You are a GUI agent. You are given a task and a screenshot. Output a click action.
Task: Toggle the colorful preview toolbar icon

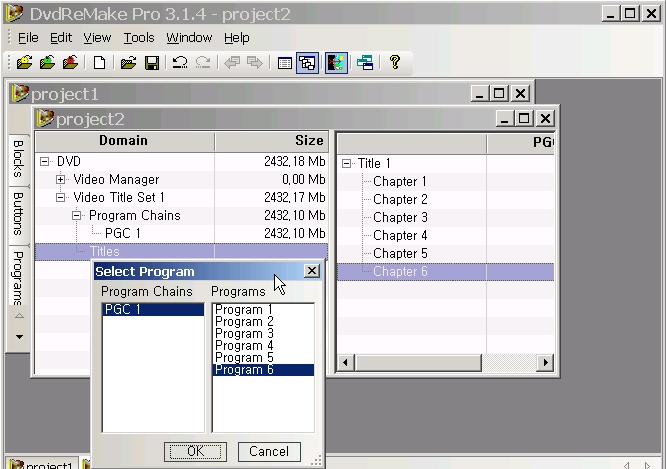(336, 63)
